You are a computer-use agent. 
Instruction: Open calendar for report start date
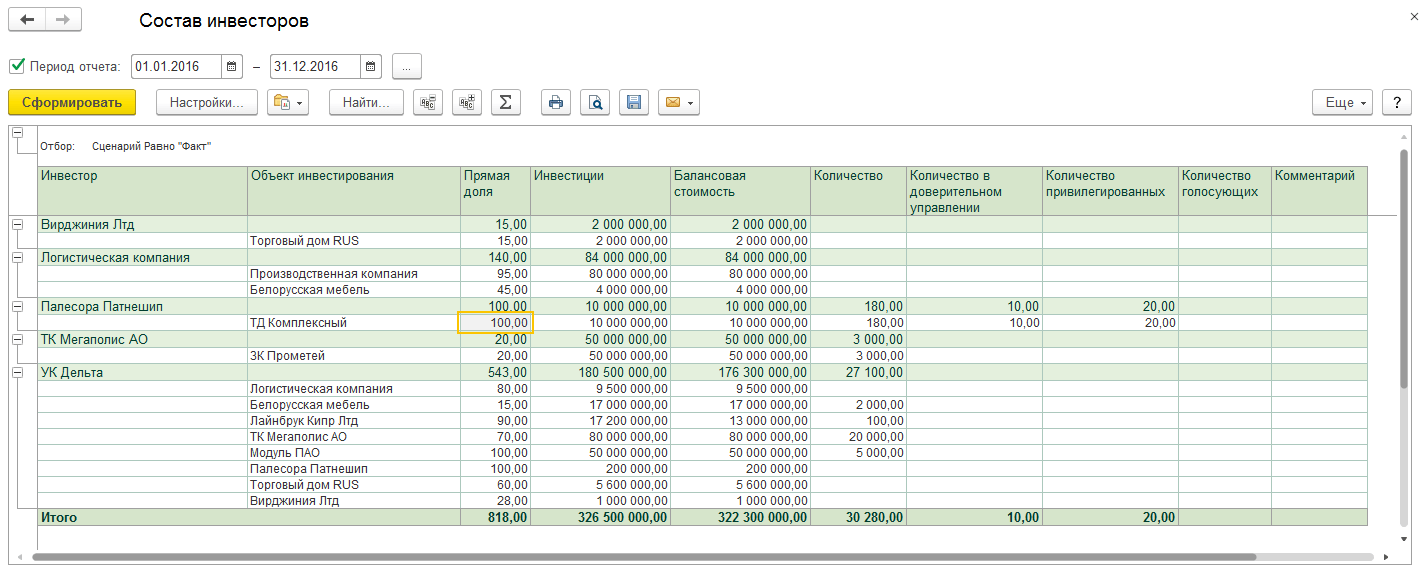[232, 67]
